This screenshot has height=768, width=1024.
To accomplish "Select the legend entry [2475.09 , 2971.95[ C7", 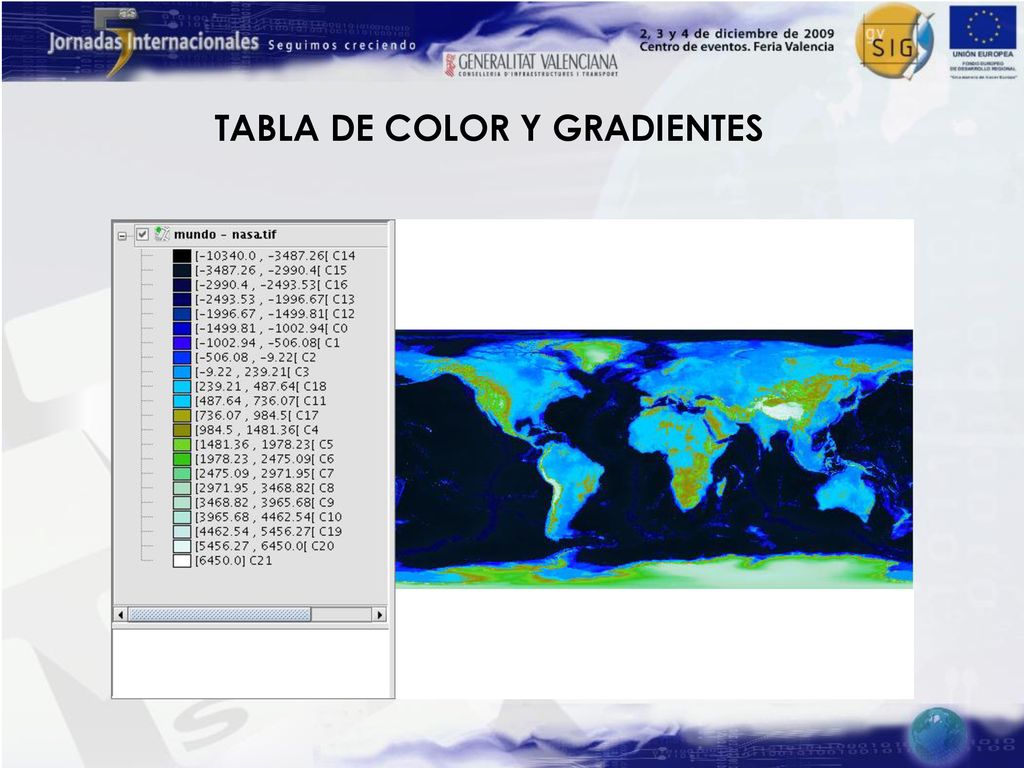I will click(x=264, y=473).
